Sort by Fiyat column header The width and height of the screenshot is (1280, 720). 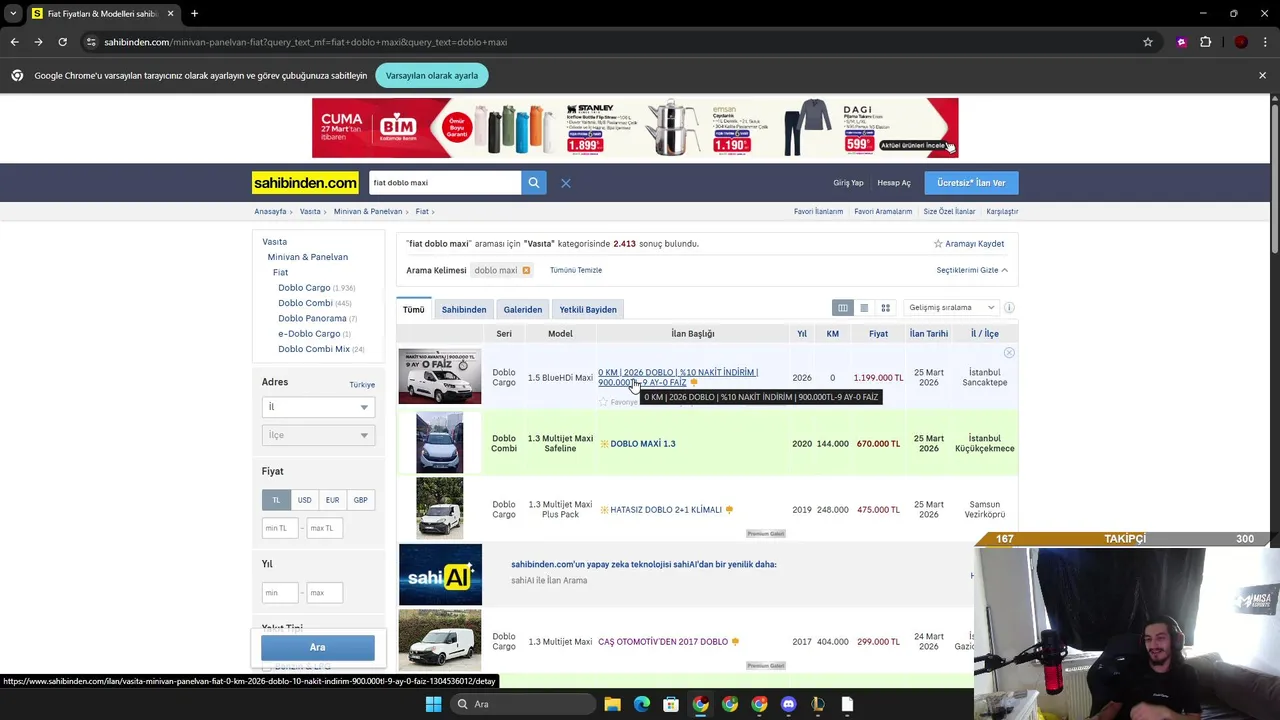click(x=878, y=334)
